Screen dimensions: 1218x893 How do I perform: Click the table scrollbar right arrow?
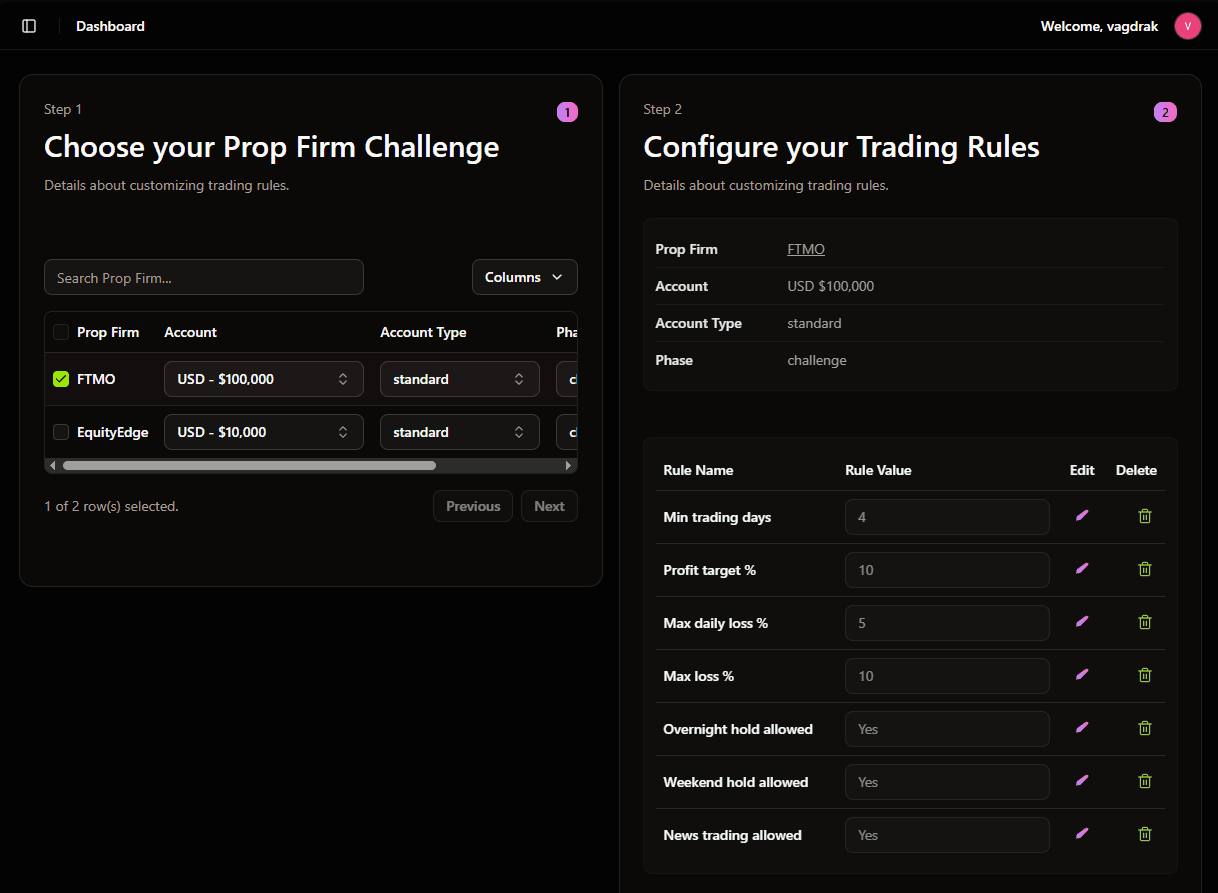[x=569, y=466]
